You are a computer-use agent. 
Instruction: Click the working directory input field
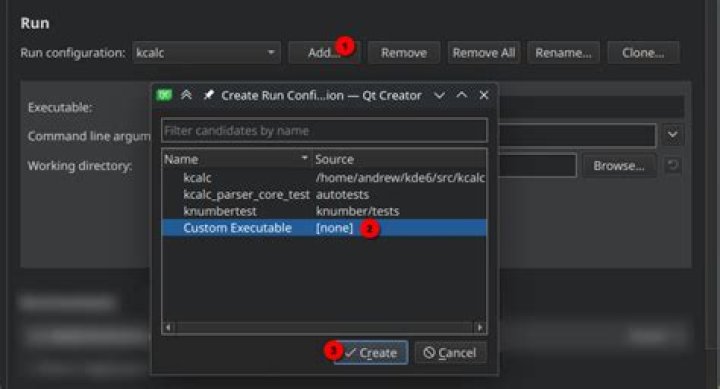[x=537, y=166]
